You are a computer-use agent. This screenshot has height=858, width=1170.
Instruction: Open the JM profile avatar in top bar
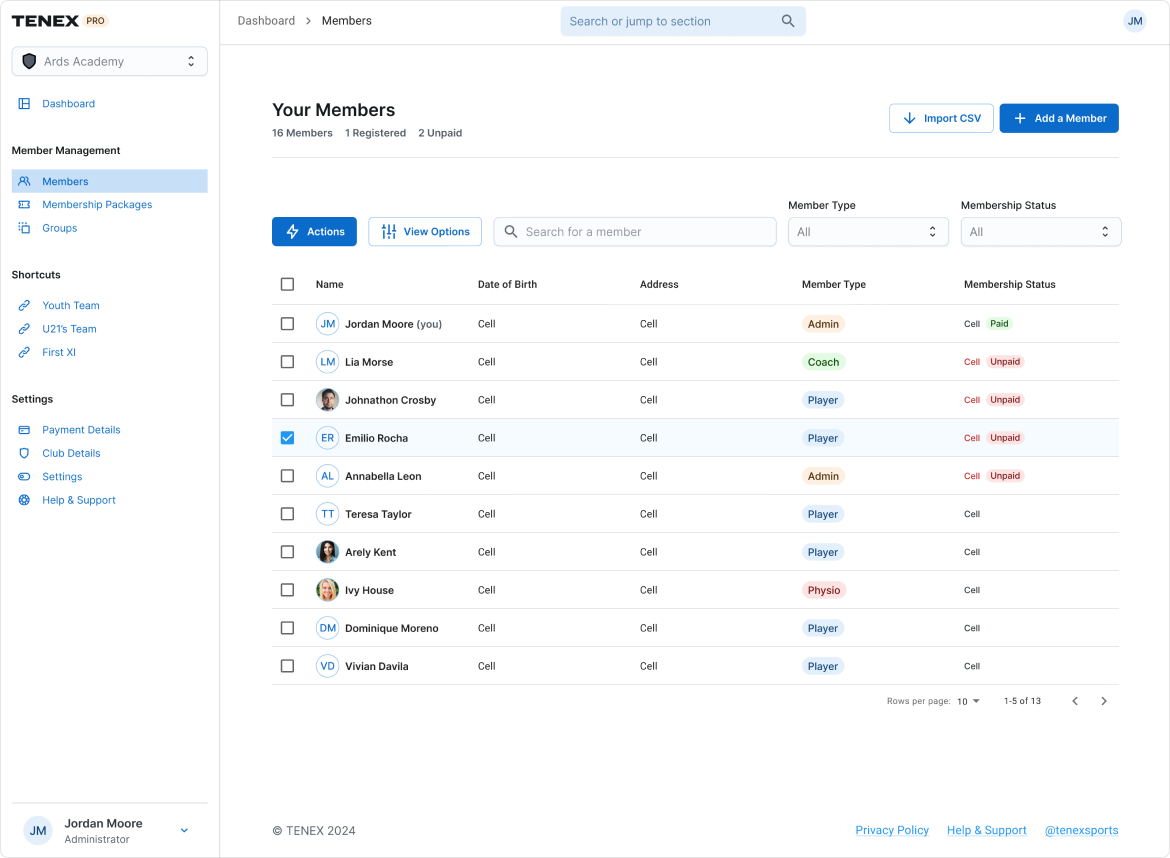point(1134,21)
